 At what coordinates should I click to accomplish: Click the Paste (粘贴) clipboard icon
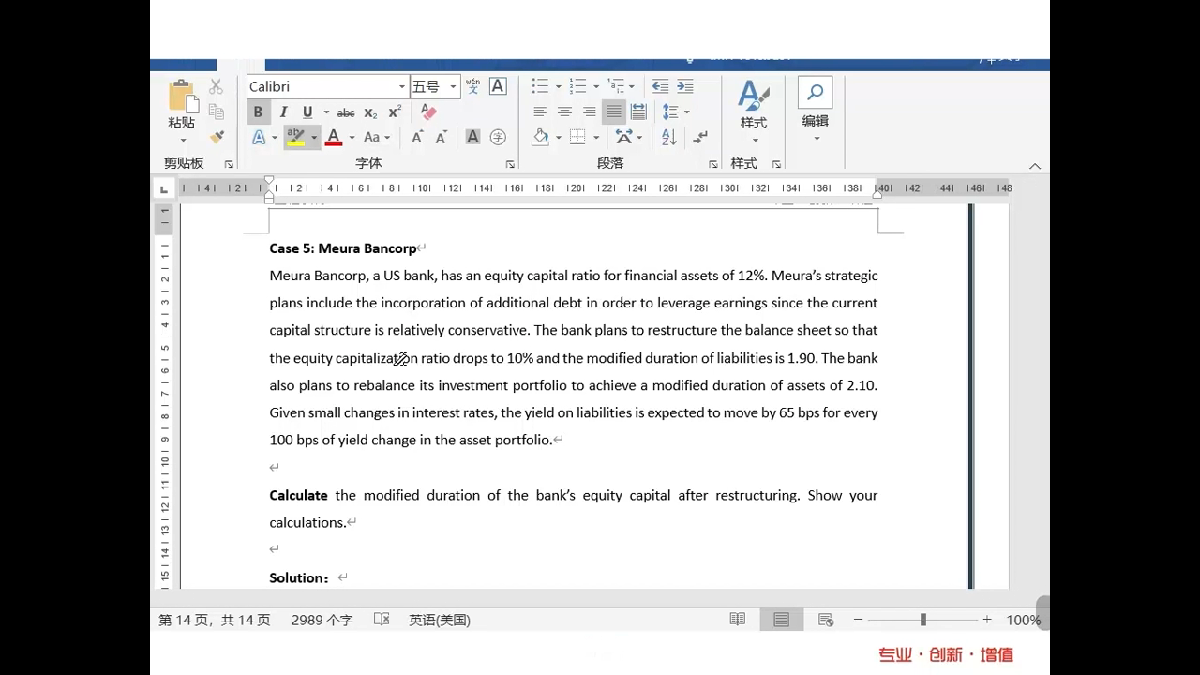coord(182,97)
